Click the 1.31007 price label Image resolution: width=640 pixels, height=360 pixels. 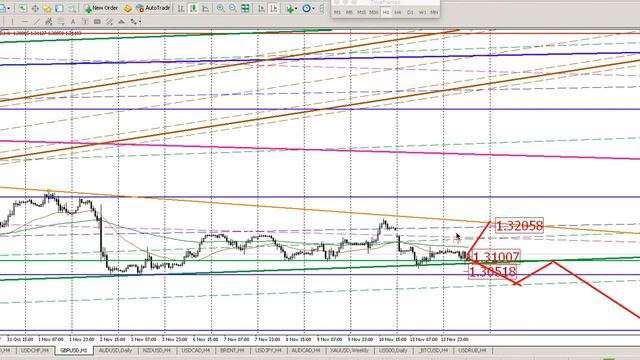click(x=496, y=257)
